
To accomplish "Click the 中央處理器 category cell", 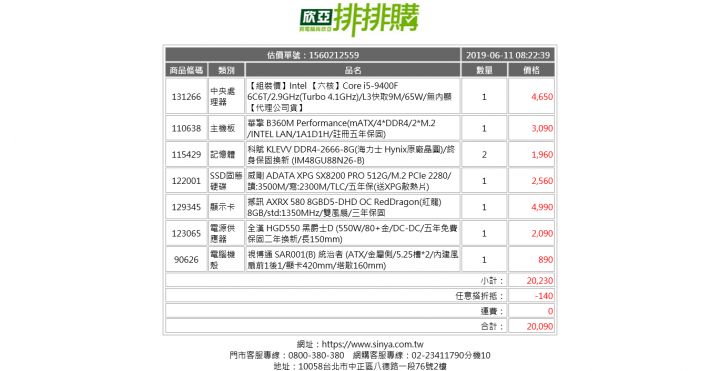I will (226, 96).
